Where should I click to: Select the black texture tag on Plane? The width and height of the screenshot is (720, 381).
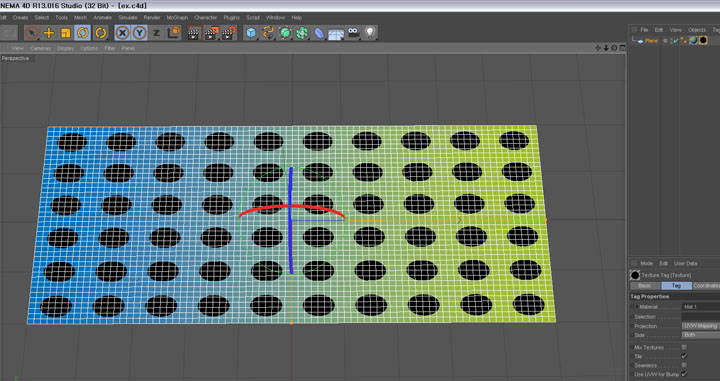point(703,40)
